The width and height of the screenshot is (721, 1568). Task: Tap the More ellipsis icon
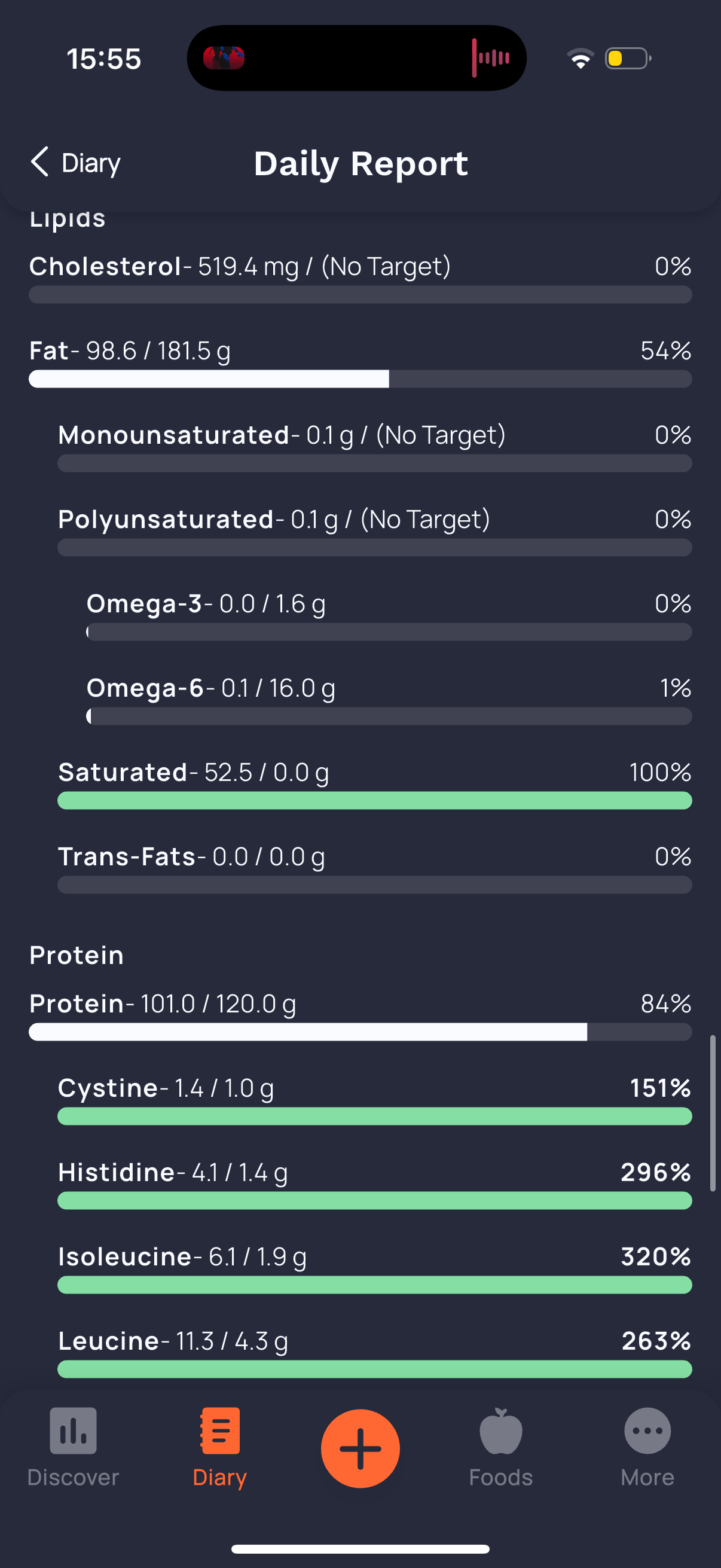pos(647,1430)
